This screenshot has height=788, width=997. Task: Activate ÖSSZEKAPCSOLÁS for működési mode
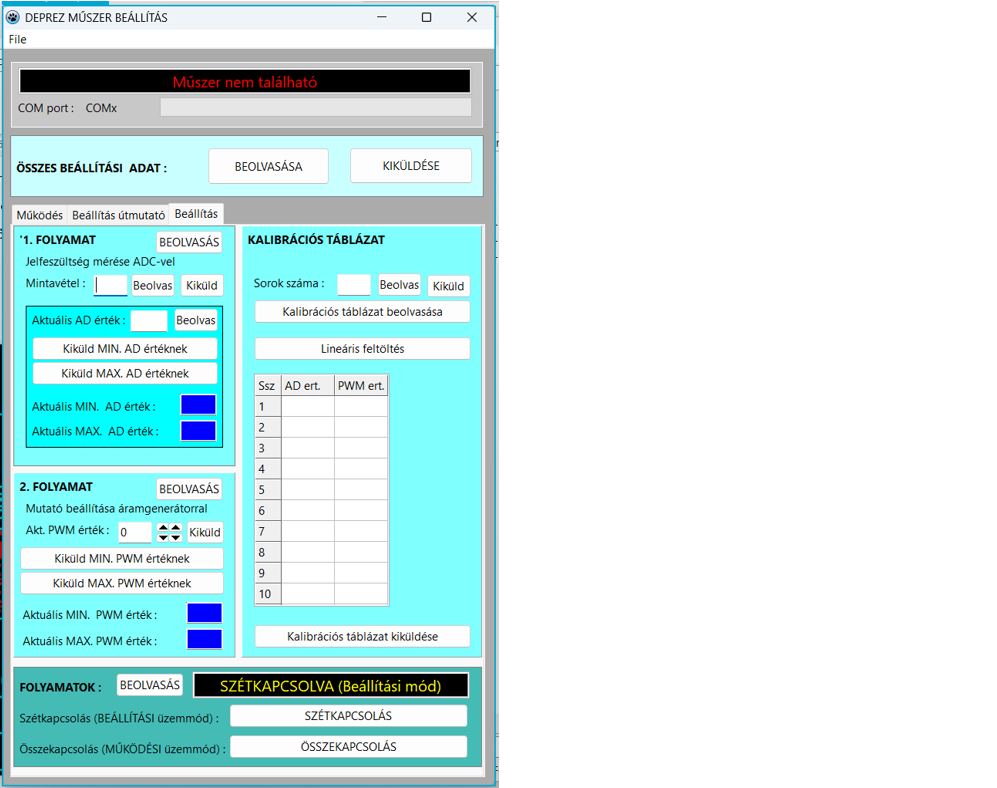pos(348,746)
